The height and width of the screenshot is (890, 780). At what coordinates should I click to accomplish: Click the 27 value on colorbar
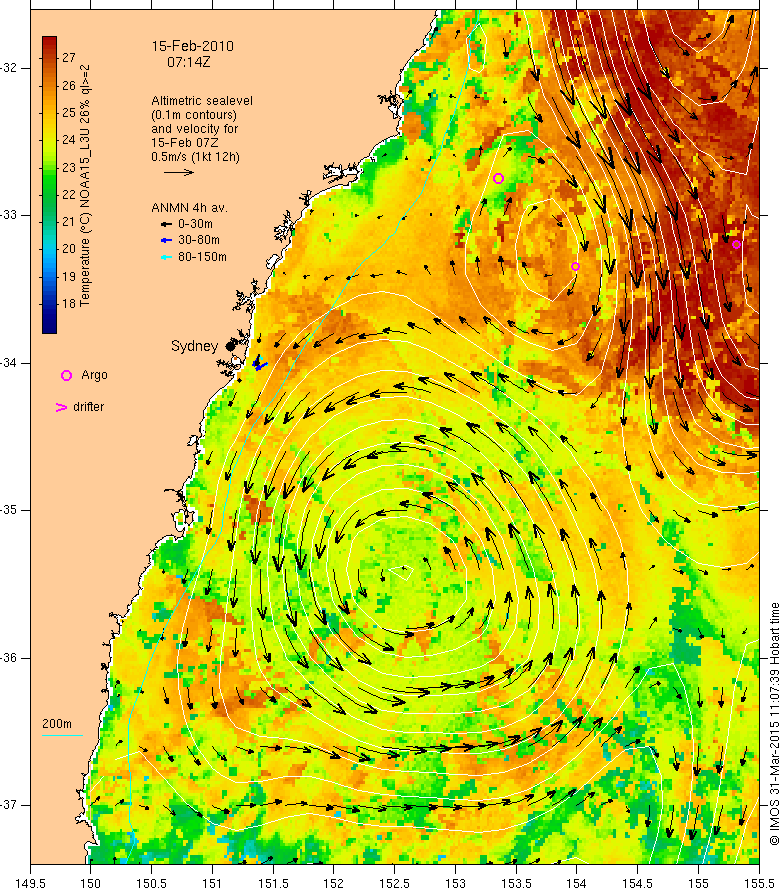(x=69, y=57)
